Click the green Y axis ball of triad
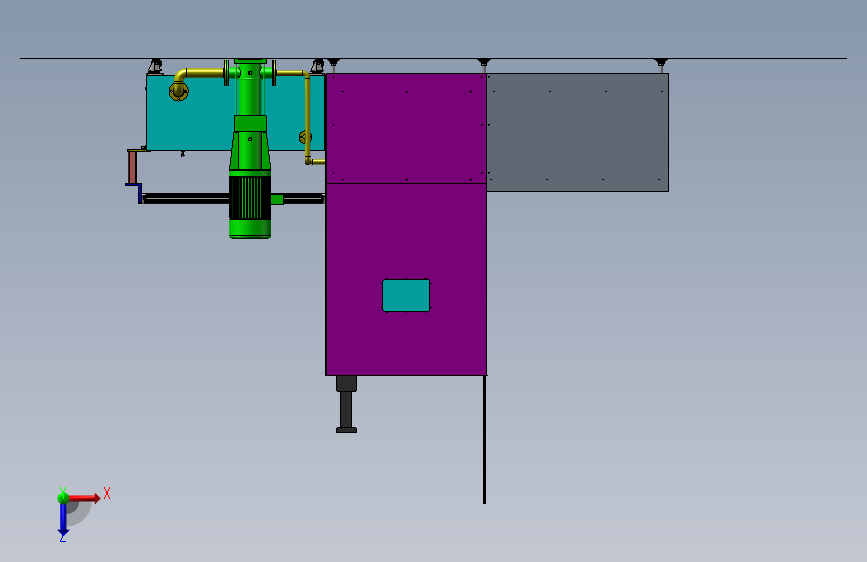This screenshot has width=867, height=562. (x=63, y=498)
